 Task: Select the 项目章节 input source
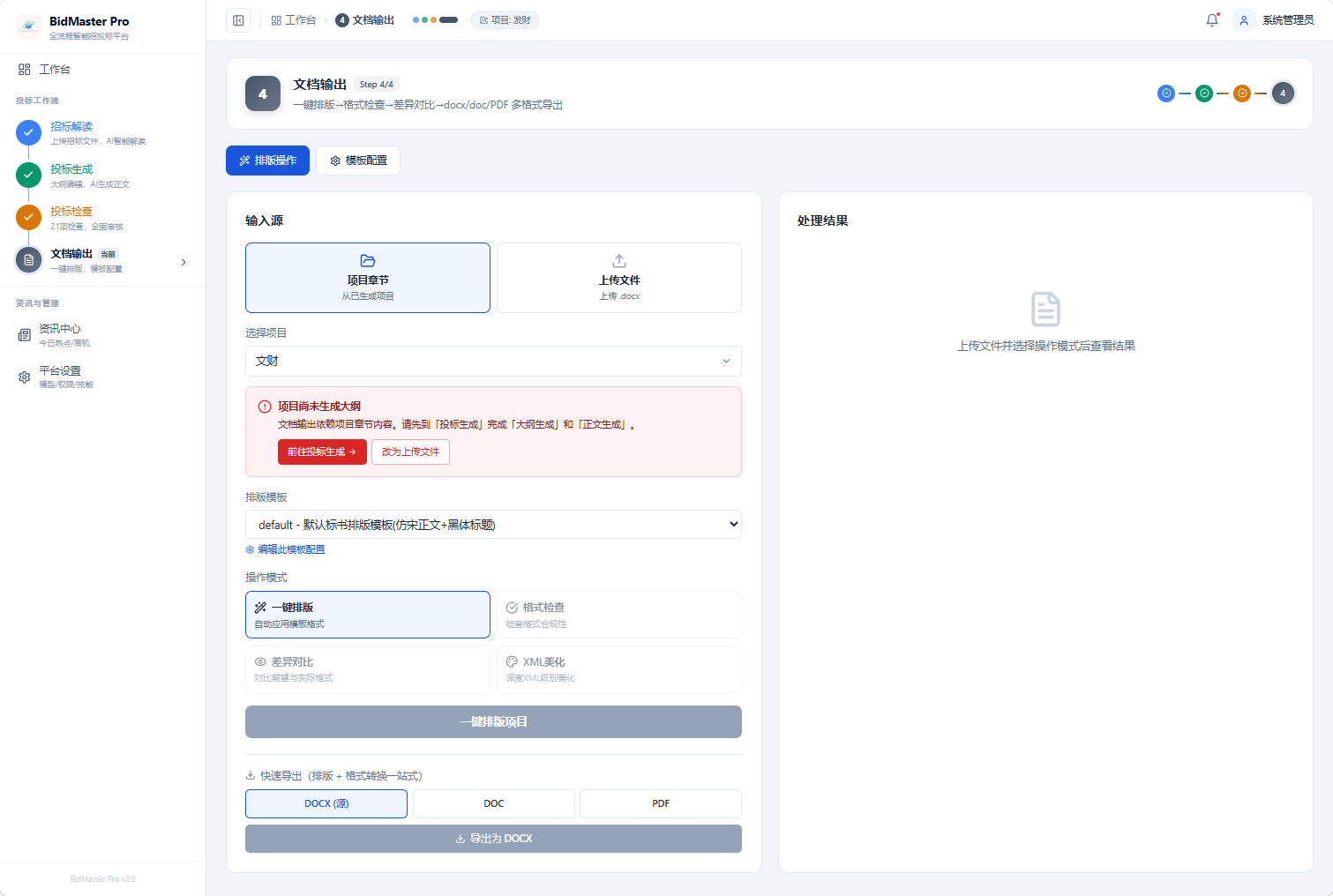pyautogui.click(x=368, y=278)
